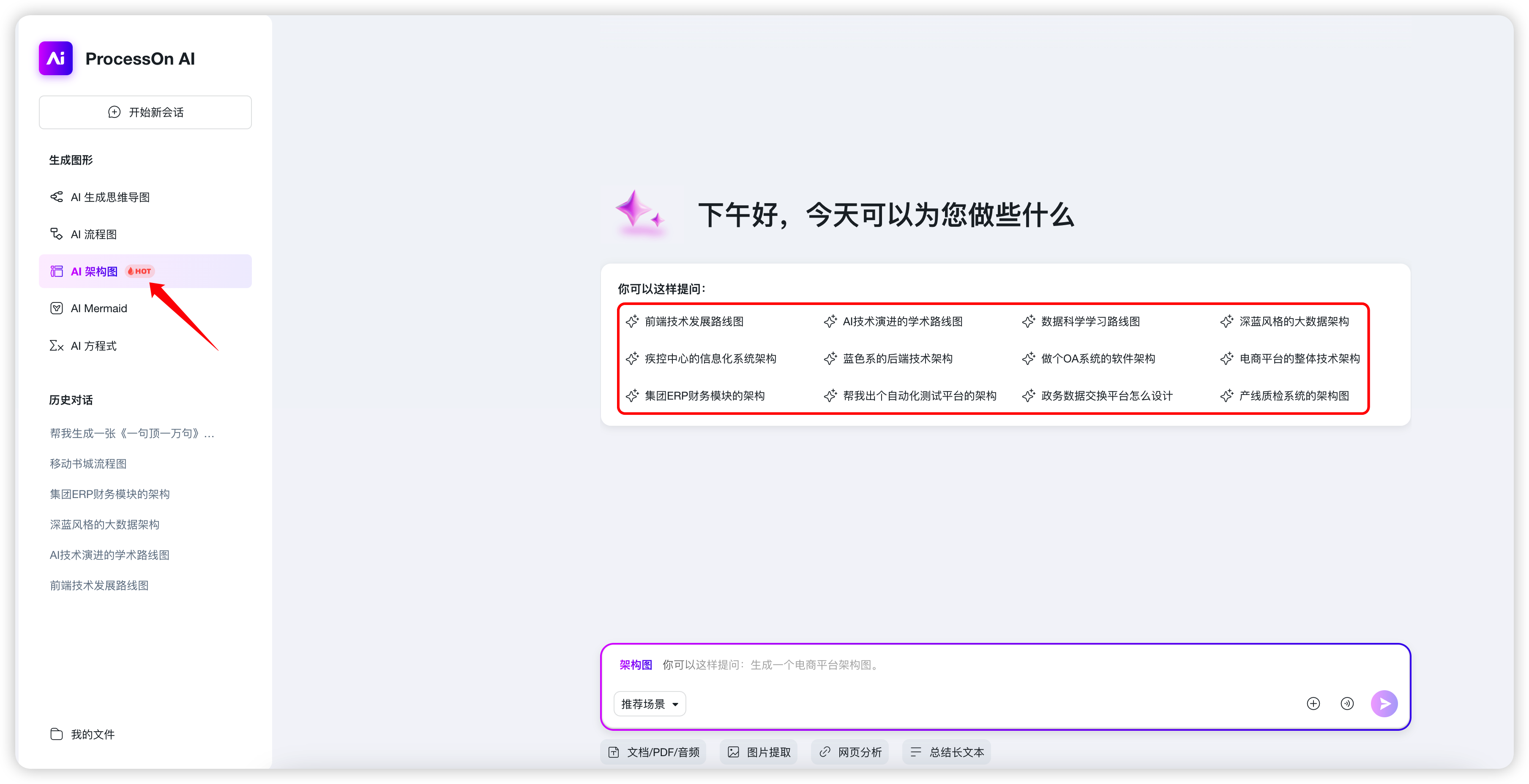Click 总结长文本 button
Image resolution: width=1529 pixels, height=784 pixels.
[x=947, y=752]
